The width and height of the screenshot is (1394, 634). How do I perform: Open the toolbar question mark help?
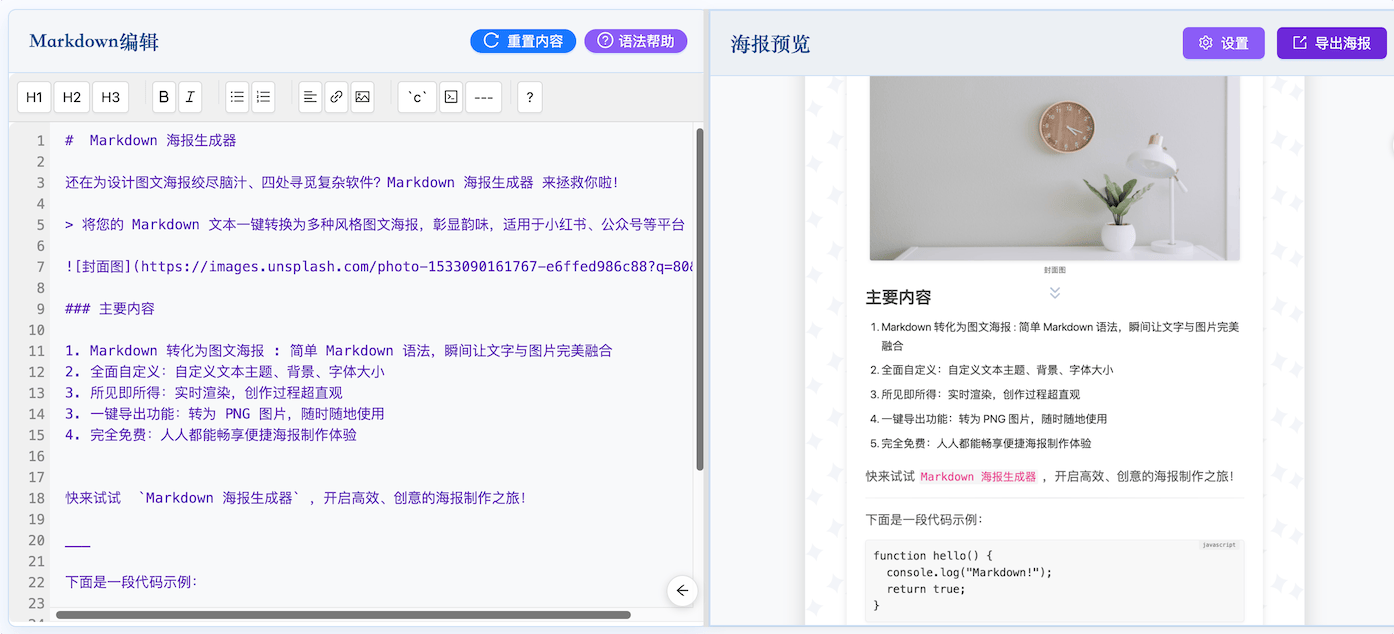[x=529, y=97]
